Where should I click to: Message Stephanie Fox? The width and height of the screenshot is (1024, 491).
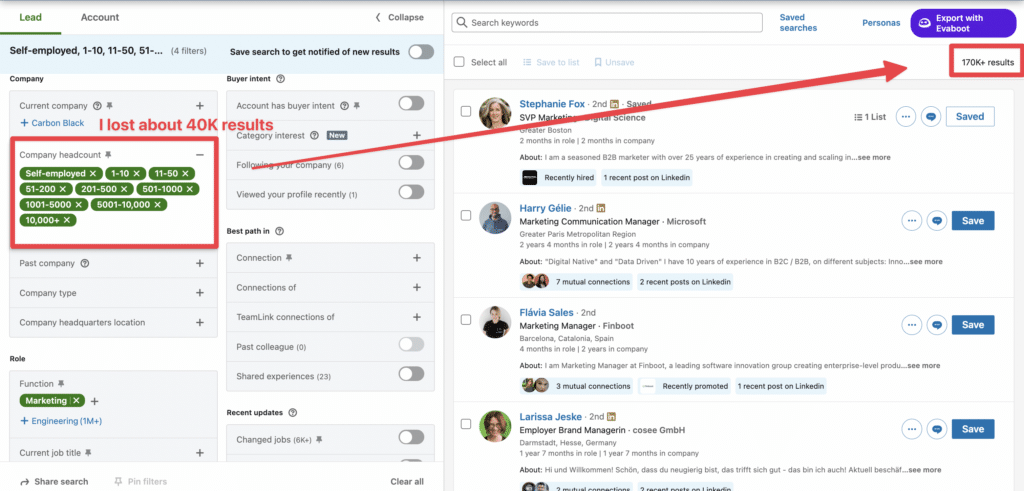pos(931,117)
